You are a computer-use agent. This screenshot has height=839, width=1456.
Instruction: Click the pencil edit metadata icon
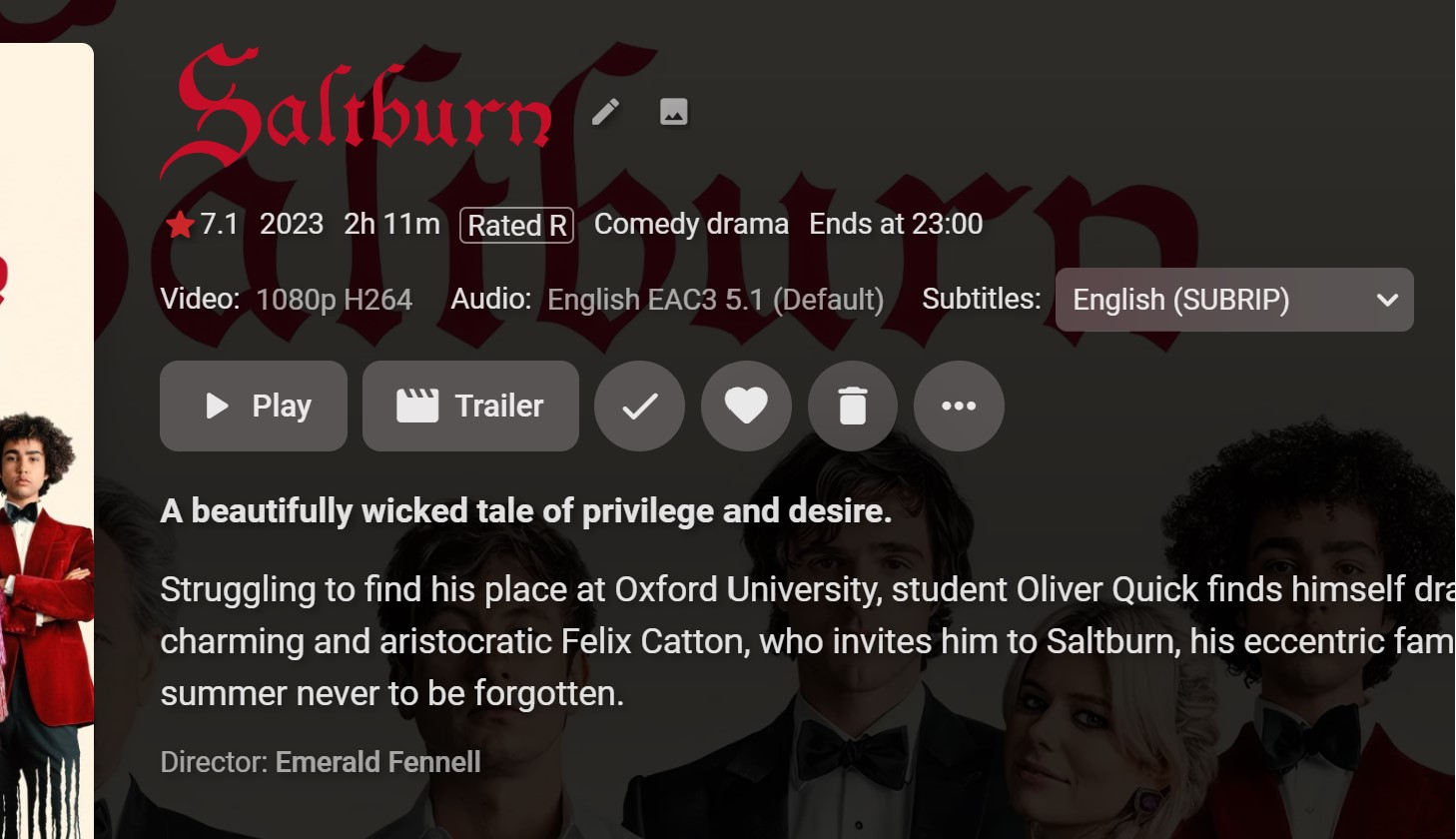coord(605,112)
